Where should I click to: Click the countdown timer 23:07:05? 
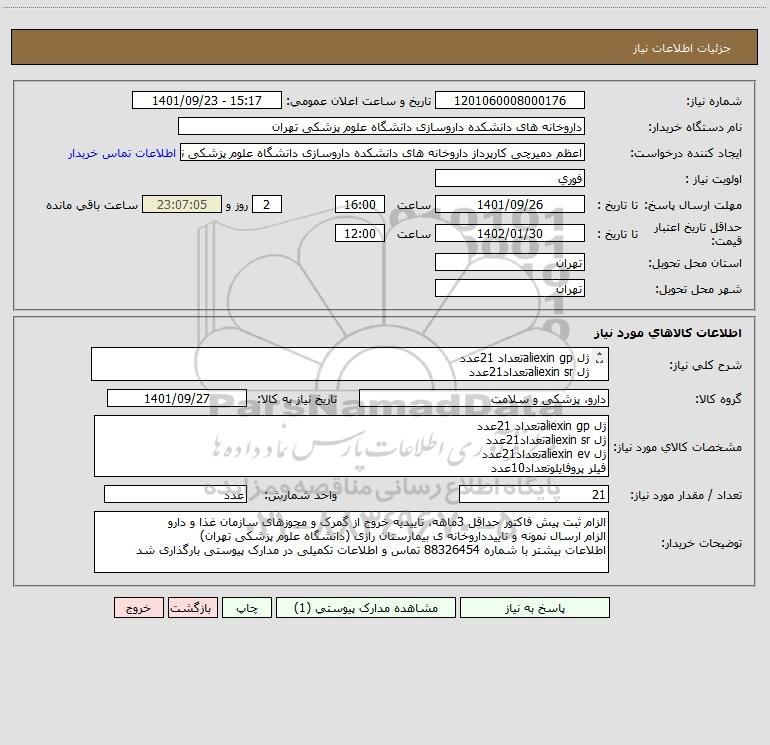tap(182, 204)
